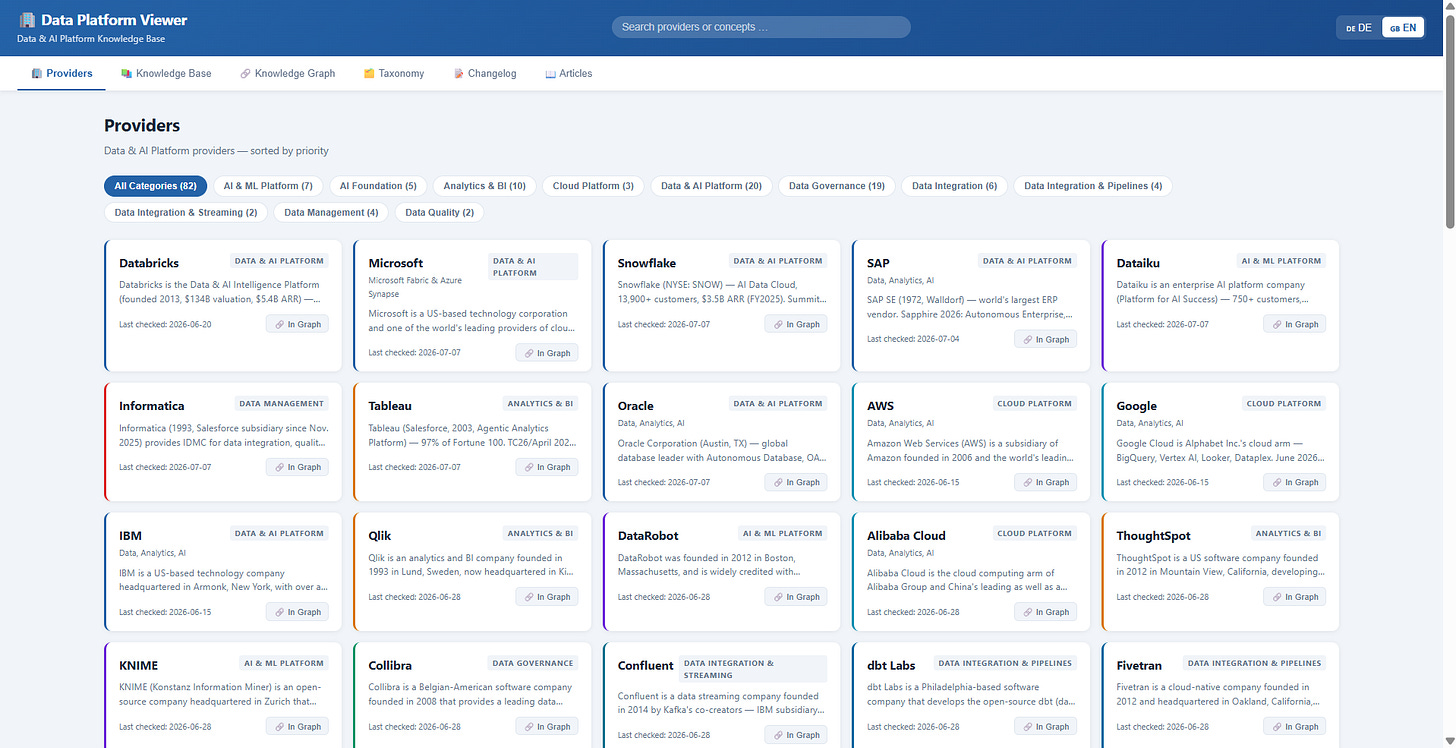This screenshot has width=1456, height=748.
Task: Click In Graph on the Databricks card
Action: tap(297, 324)
